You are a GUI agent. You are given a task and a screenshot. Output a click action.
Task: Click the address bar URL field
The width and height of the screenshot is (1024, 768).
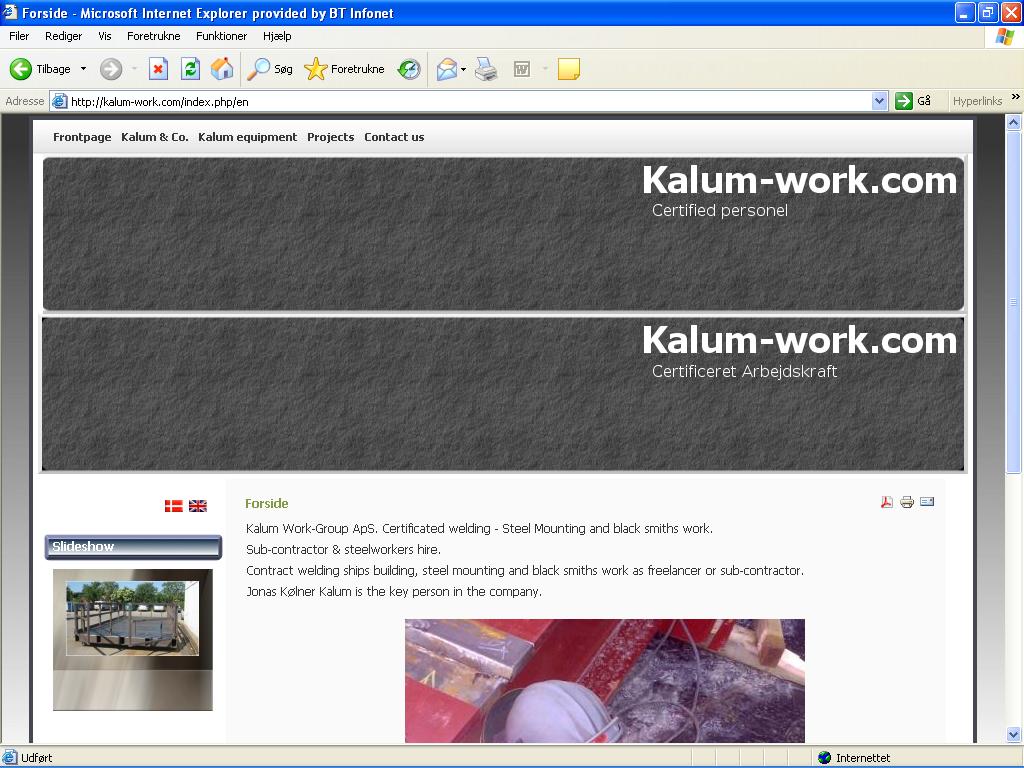click(x=469, y=101)
